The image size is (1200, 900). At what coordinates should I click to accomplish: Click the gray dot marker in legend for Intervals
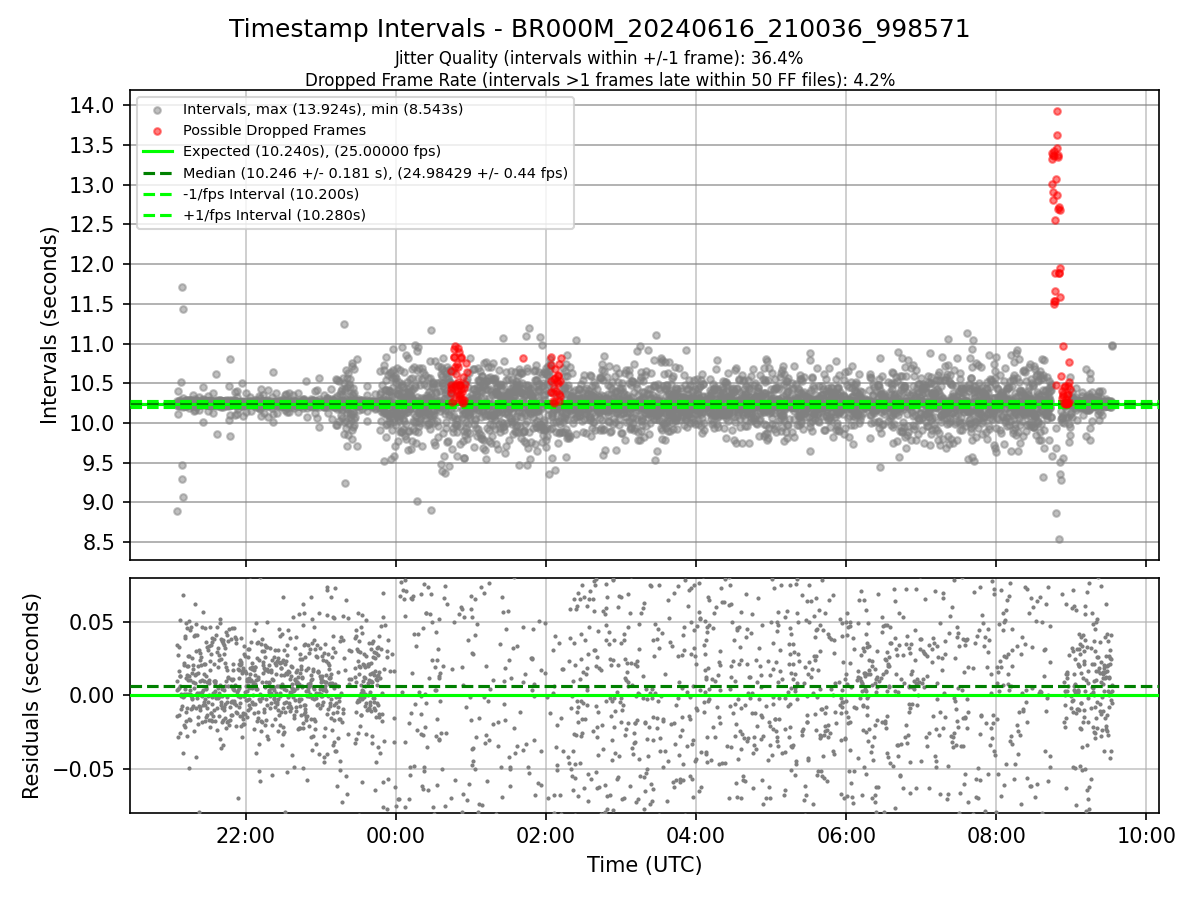(x=158, y=109)
